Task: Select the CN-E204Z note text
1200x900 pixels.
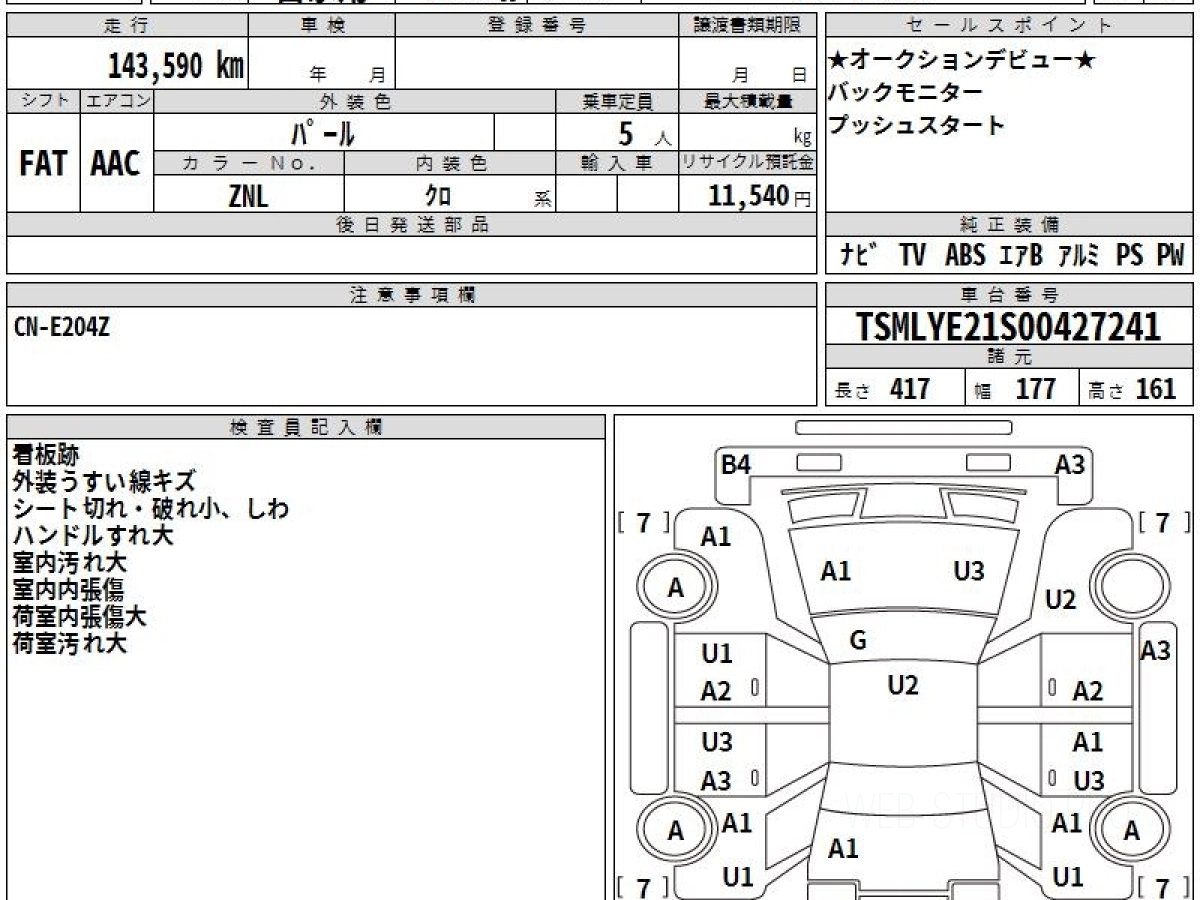Action: pyautogui.click(x=62, y=326)
